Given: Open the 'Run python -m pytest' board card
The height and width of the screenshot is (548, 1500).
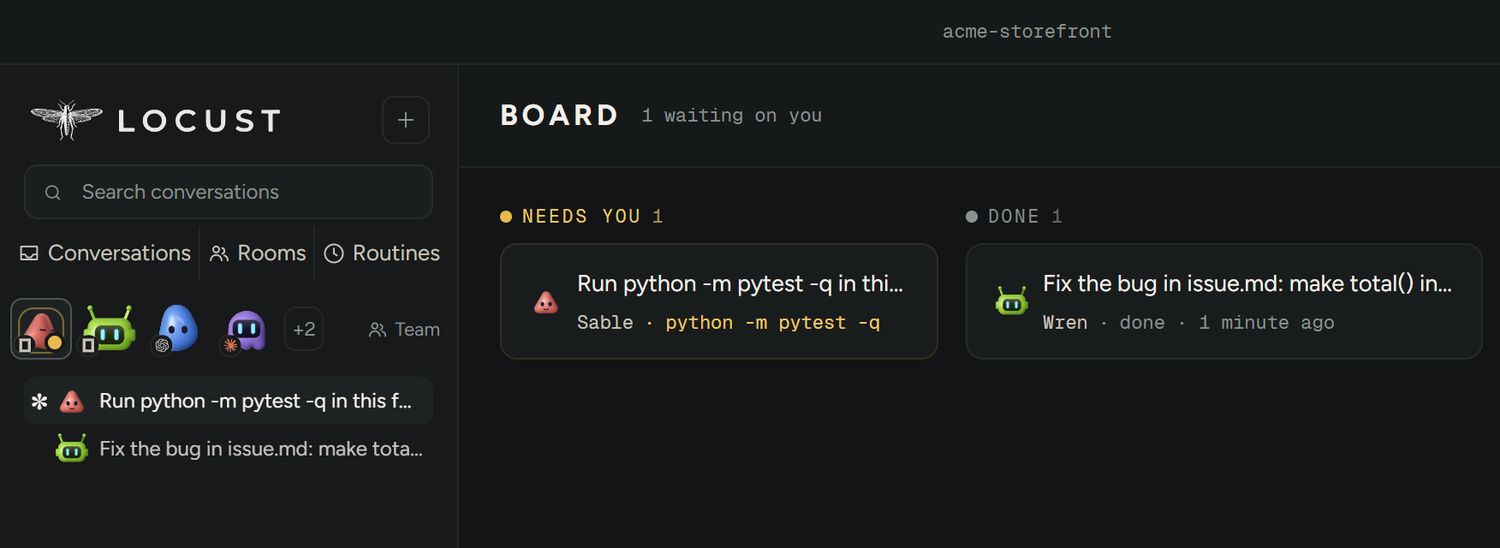Looking at the screenshot, I should pyautogui.click(x=719, y=301).
